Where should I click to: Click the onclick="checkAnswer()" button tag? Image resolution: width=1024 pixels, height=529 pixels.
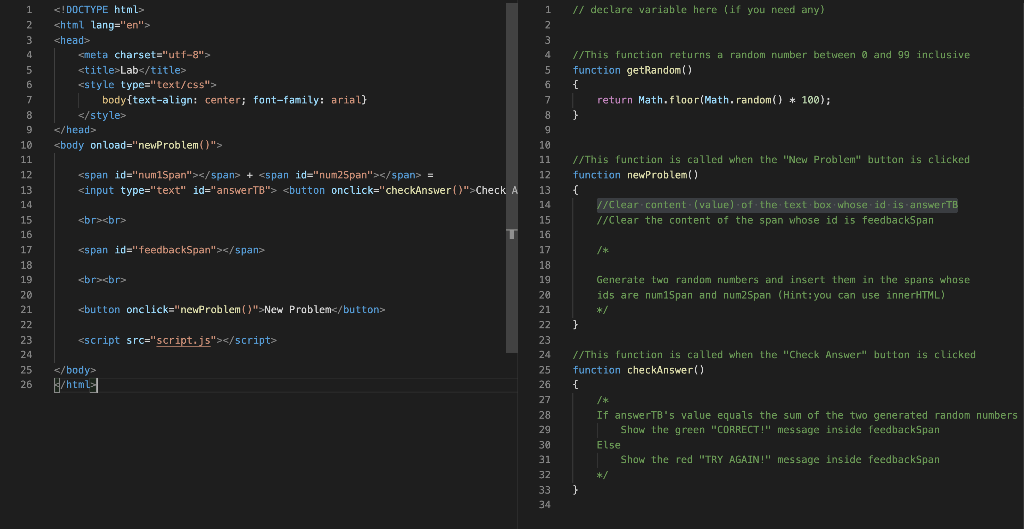[x=381, y=190]
